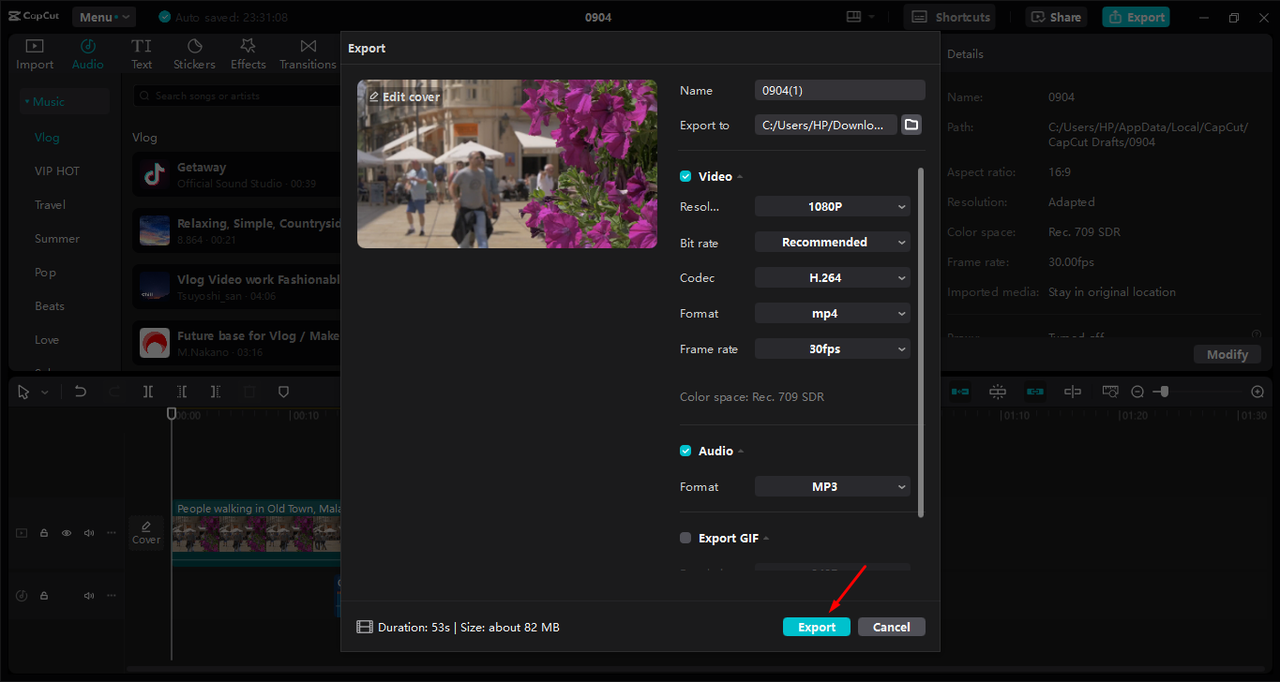Select the Summer music category
1280x682 pixels.
57,239
